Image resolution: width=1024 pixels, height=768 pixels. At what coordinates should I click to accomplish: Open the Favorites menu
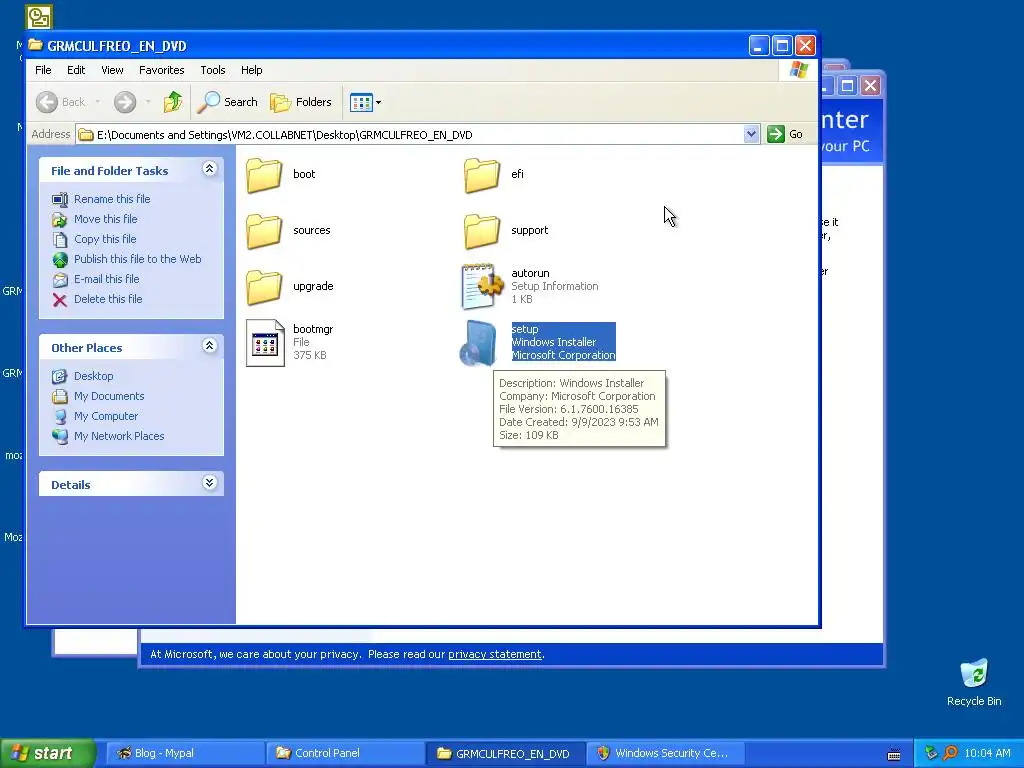[161, 70]
